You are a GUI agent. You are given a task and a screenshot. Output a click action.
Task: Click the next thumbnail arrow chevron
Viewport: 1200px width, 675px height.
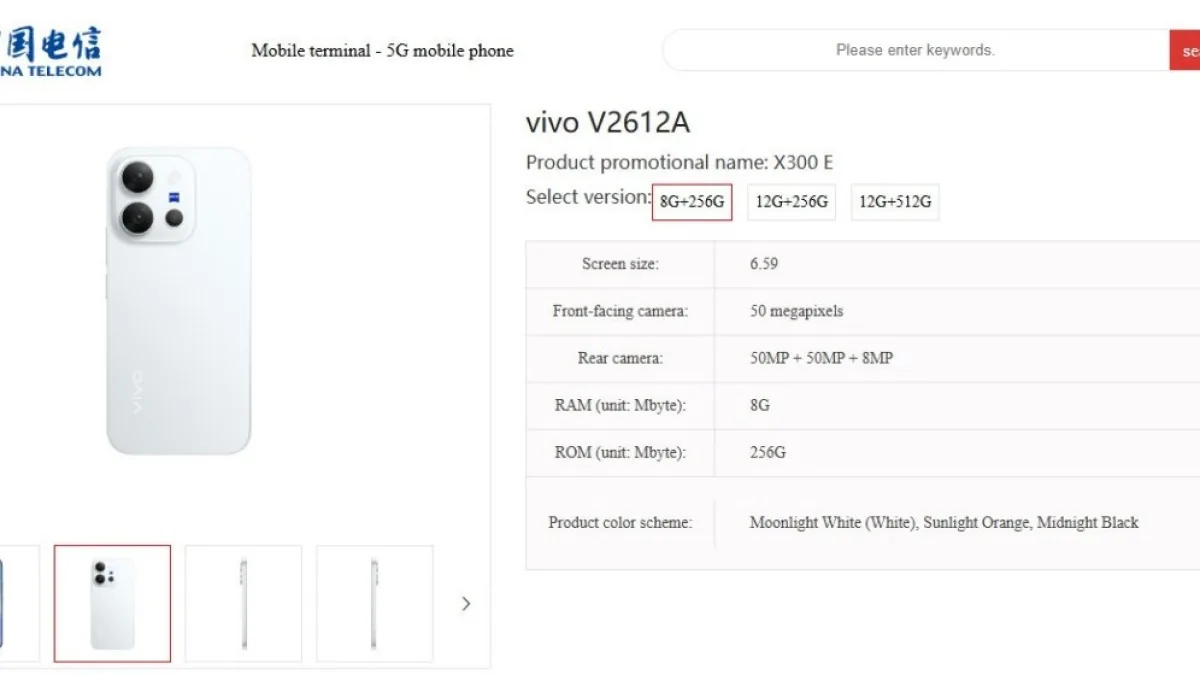pyautogui.click(x=466, y=603)
